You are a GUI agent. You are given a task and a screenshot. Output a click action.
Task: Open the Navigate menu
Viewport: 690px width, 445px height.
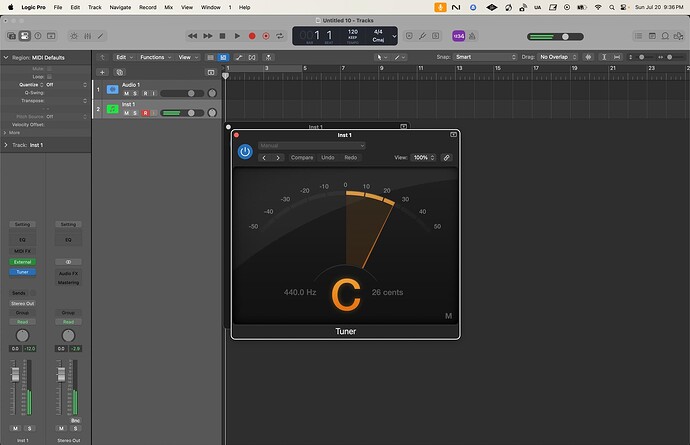(x=120, y=7)
